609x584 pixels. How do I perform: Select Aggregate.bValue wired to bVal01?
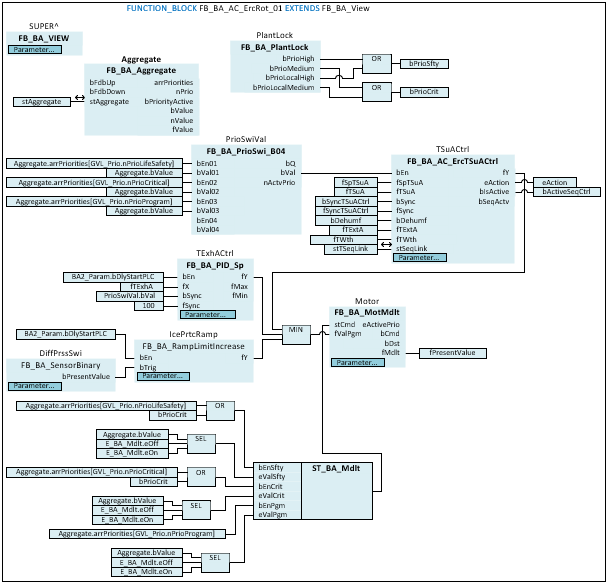click(144, 173)
